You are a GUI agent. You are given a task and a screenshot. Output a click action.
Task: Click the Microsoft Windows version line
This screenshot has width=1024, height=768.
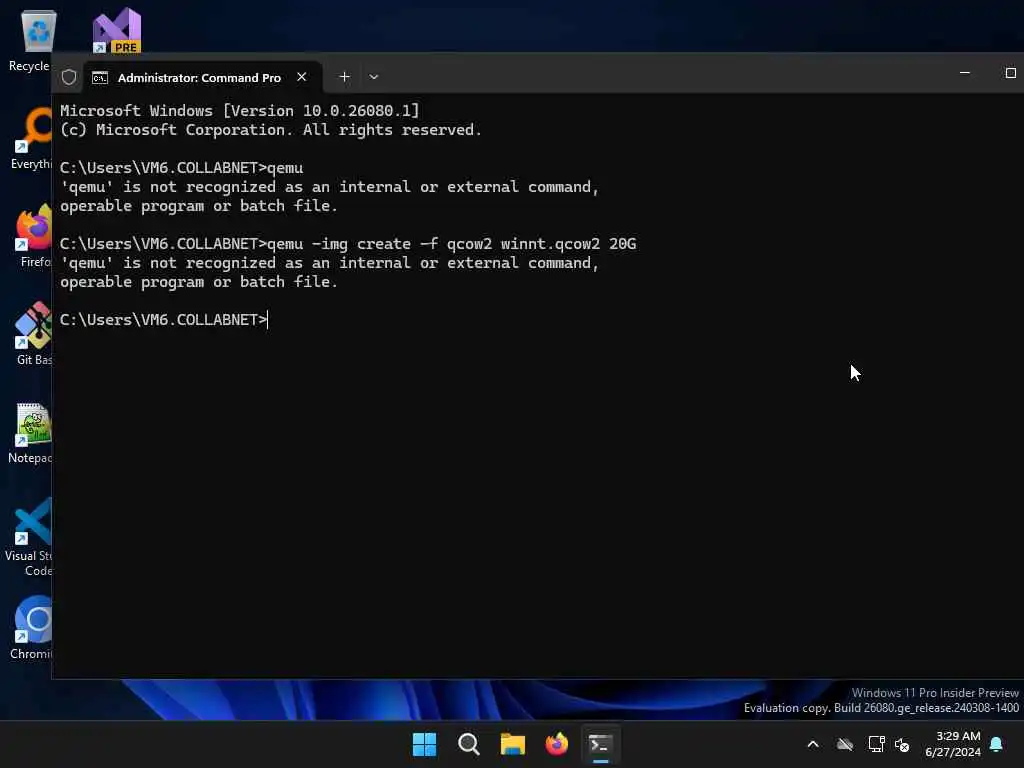[240, 110]
